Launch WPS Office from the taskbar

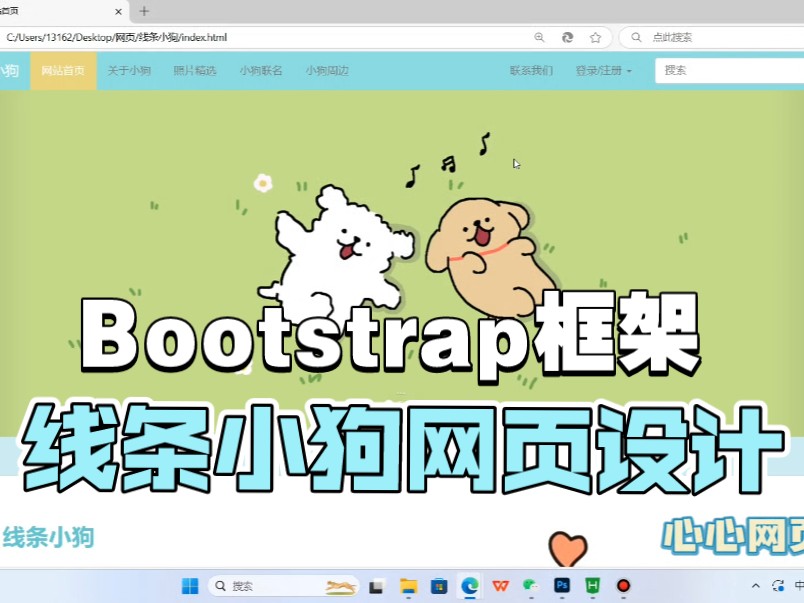pos(499,586)
